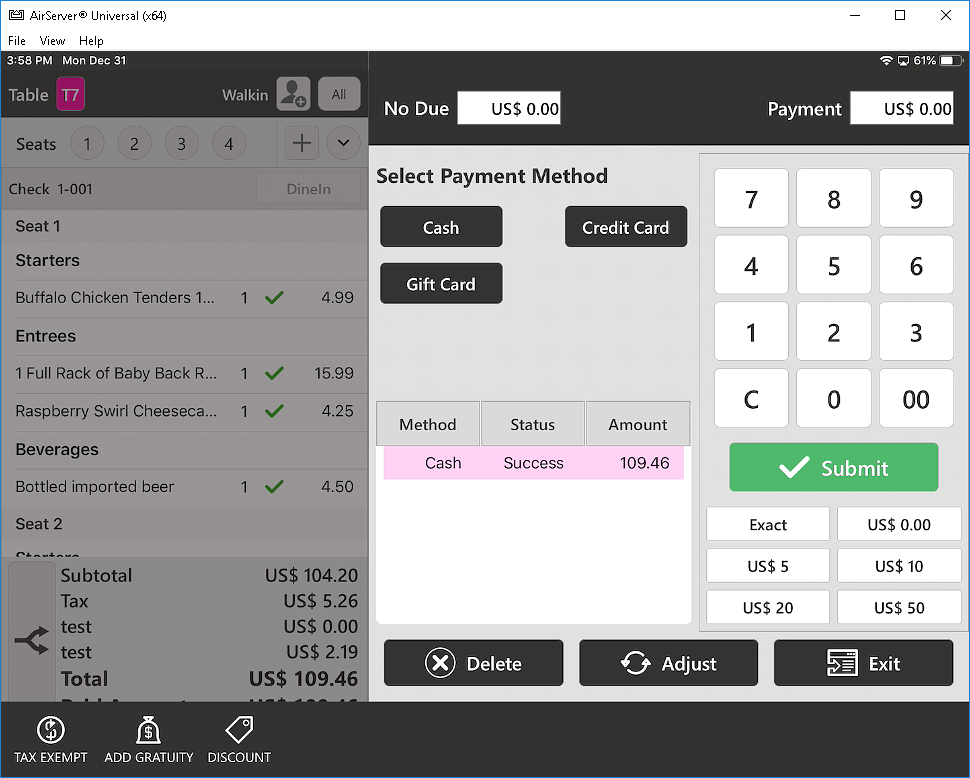Viewport: 970px width, 778px height.
Task: Click the add customer icon beside Walkin
Action: tap(293, 94)
